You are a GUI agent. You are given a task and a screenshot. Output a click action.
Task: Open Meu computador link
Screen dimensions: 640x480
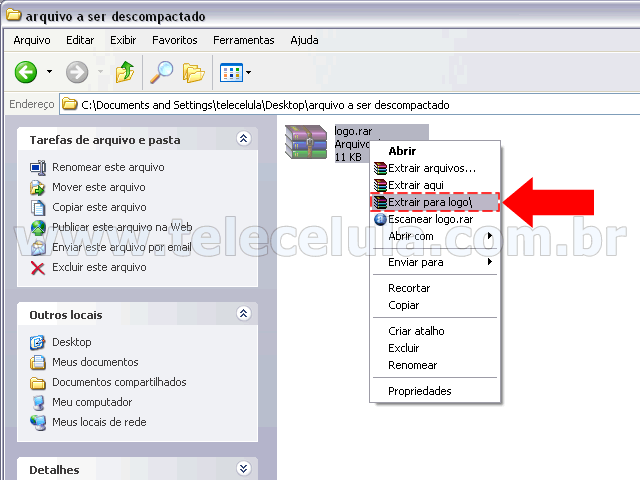92,402
